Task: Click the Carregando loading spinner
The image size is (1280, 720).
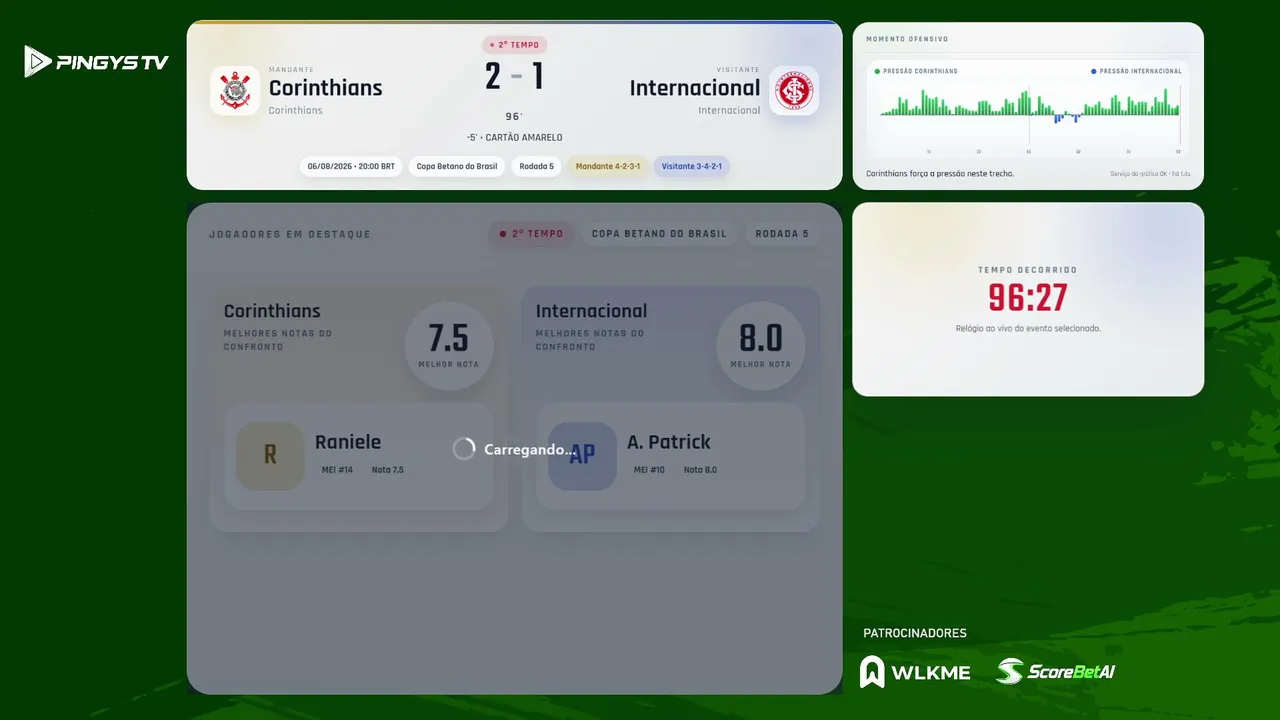Action: [464, 449]
